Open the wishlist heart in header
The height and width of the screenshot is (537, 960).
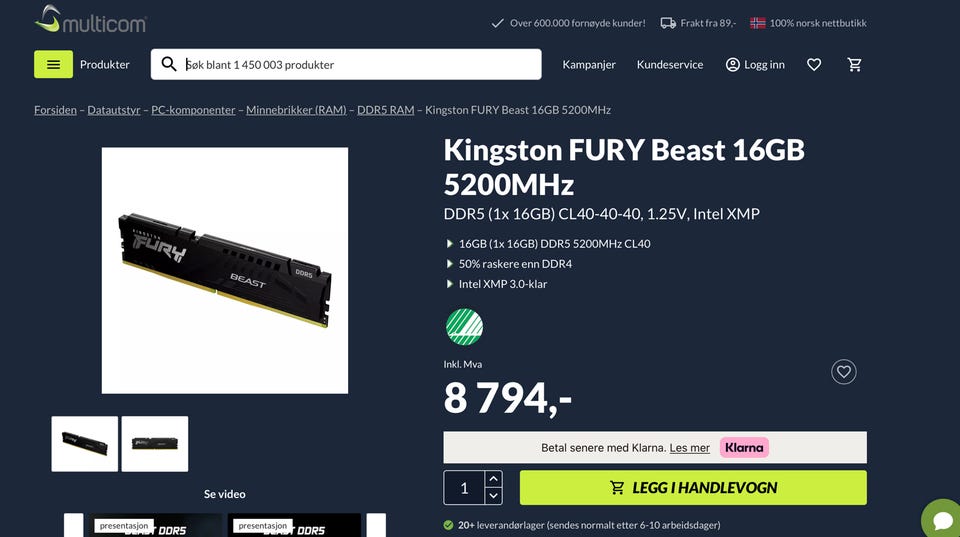(814, 64)
